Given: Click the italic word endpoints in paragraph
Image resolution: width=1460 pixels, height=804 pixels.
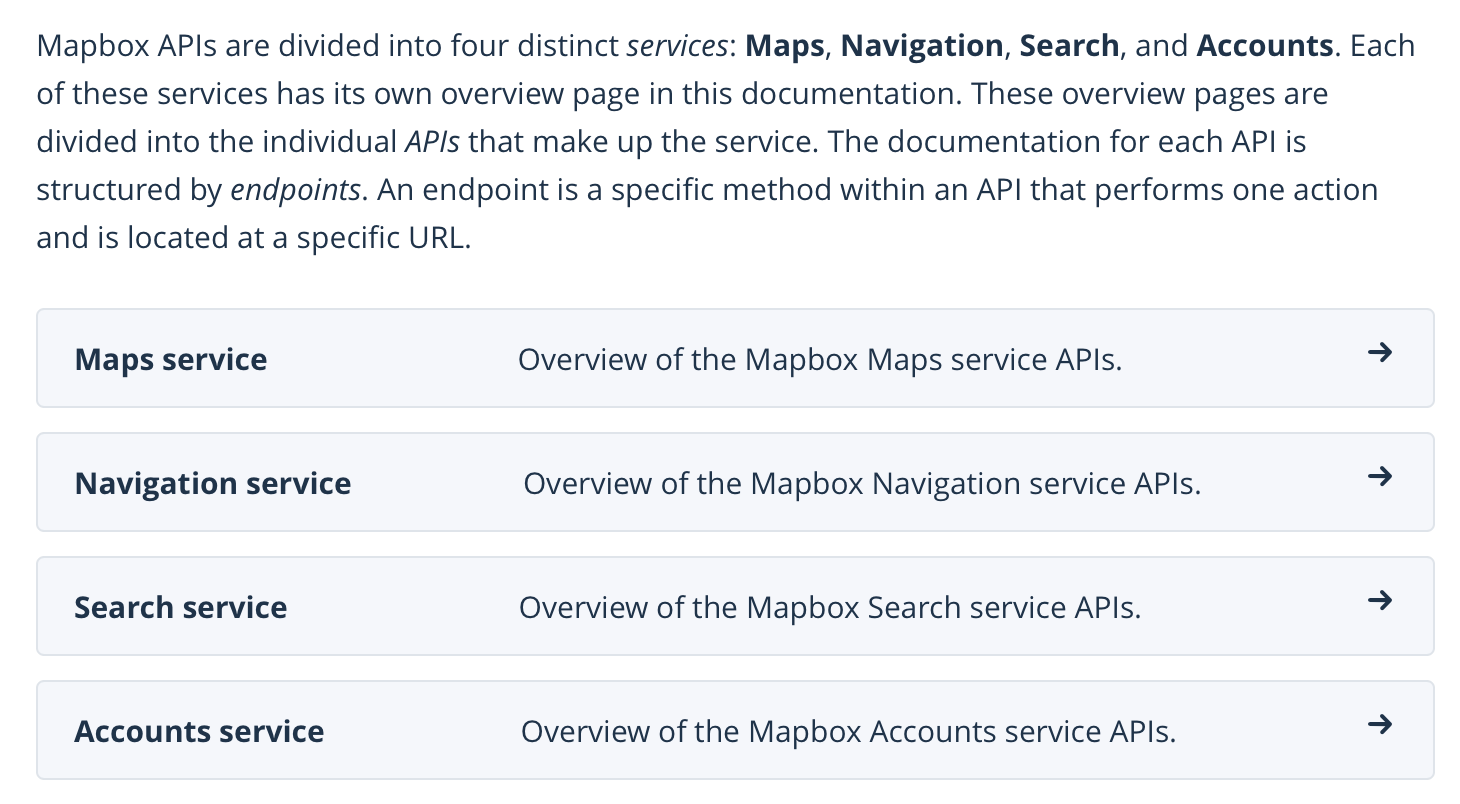Looking at the screenshot, I should tap(295, 190).
